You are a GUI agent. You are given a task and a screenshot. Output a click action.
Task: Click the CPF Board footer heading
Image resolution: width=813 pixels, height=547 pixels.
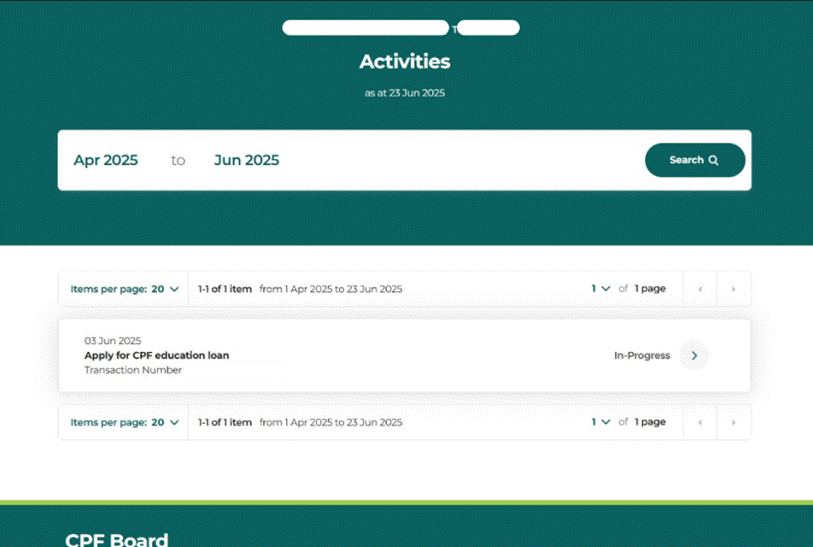coord(117,539)
